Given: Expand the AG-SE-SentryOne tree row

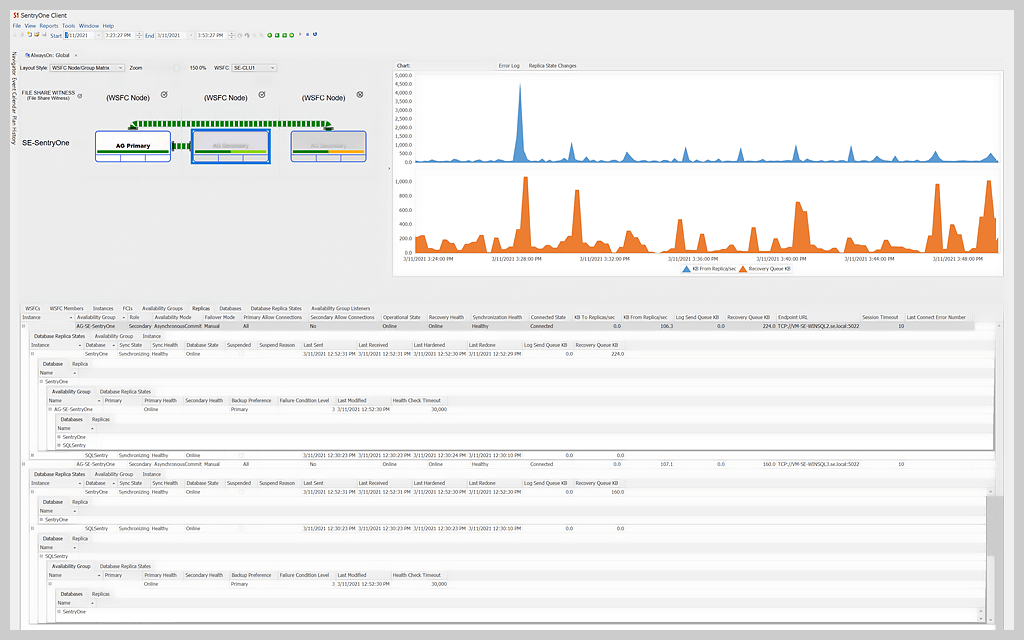Looking at the screenshot, I should [x=50, y=409].
